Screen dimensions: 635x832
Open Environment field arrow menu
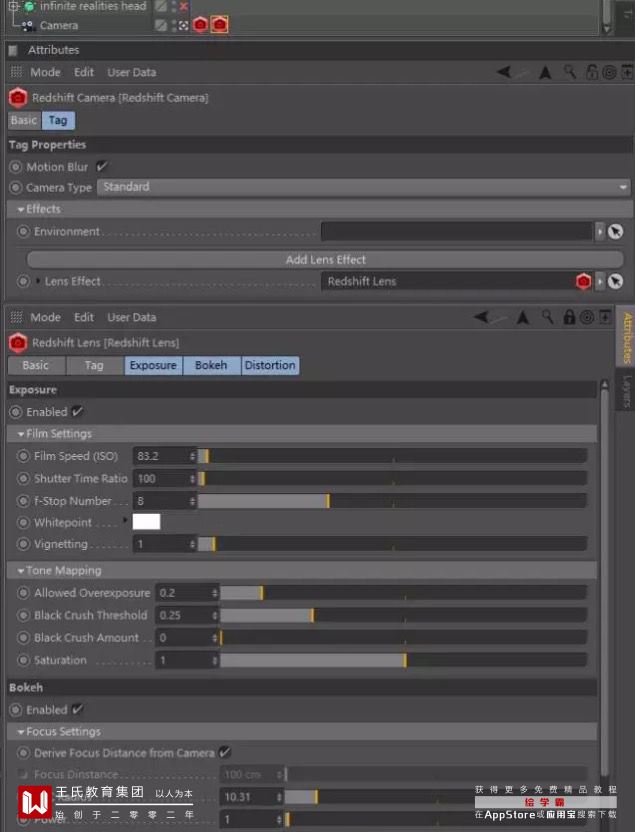pyautogui.click(x=599, y=232)
